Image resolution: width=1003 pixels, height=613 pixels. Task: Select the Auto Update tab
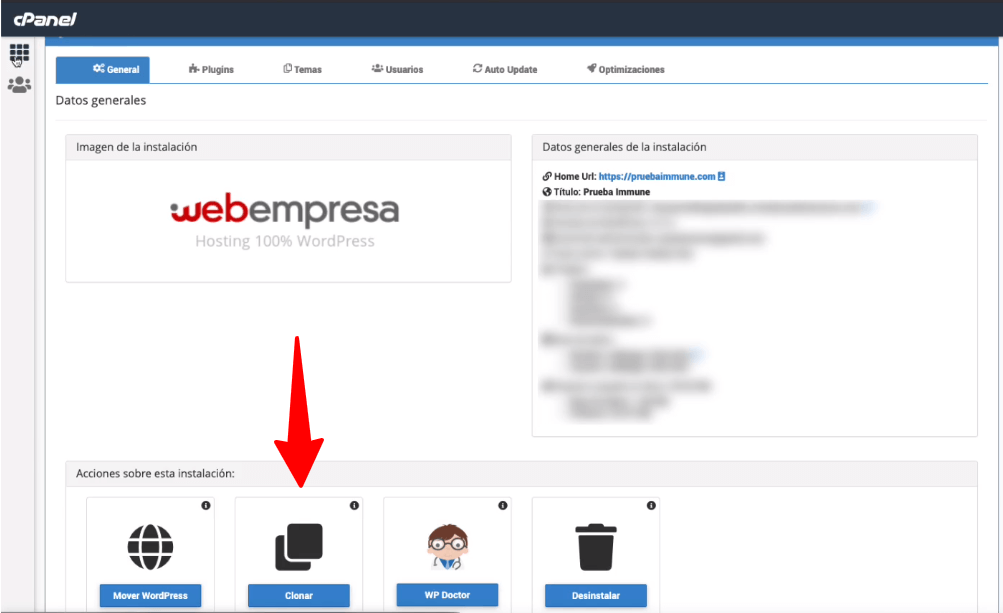click(x=505, y=70)
